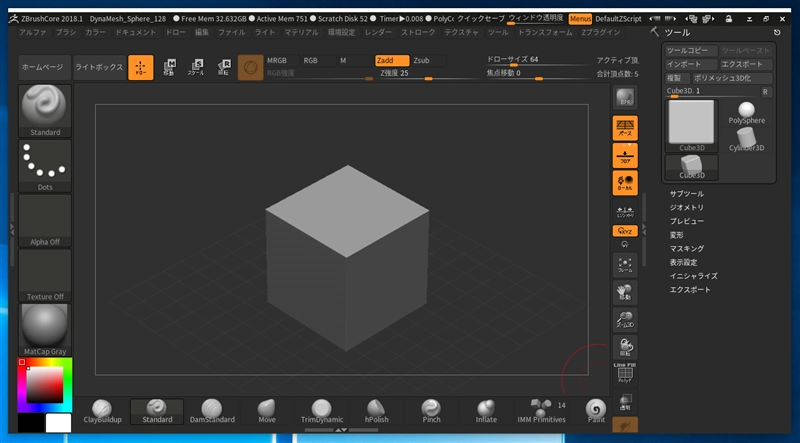Select the Move brush in bottom shelf
Screen dimensions: 800x443
click(x=267, y=411)
